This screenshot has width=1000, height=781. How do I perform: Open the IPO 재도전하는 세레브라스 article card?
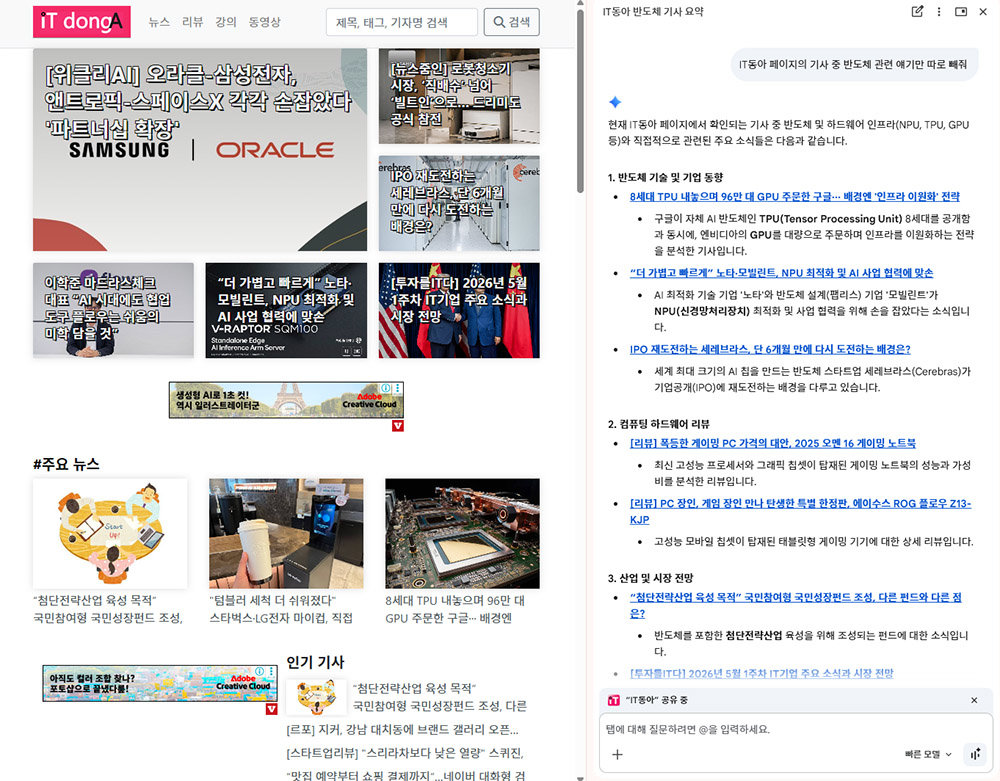[459, 203]
